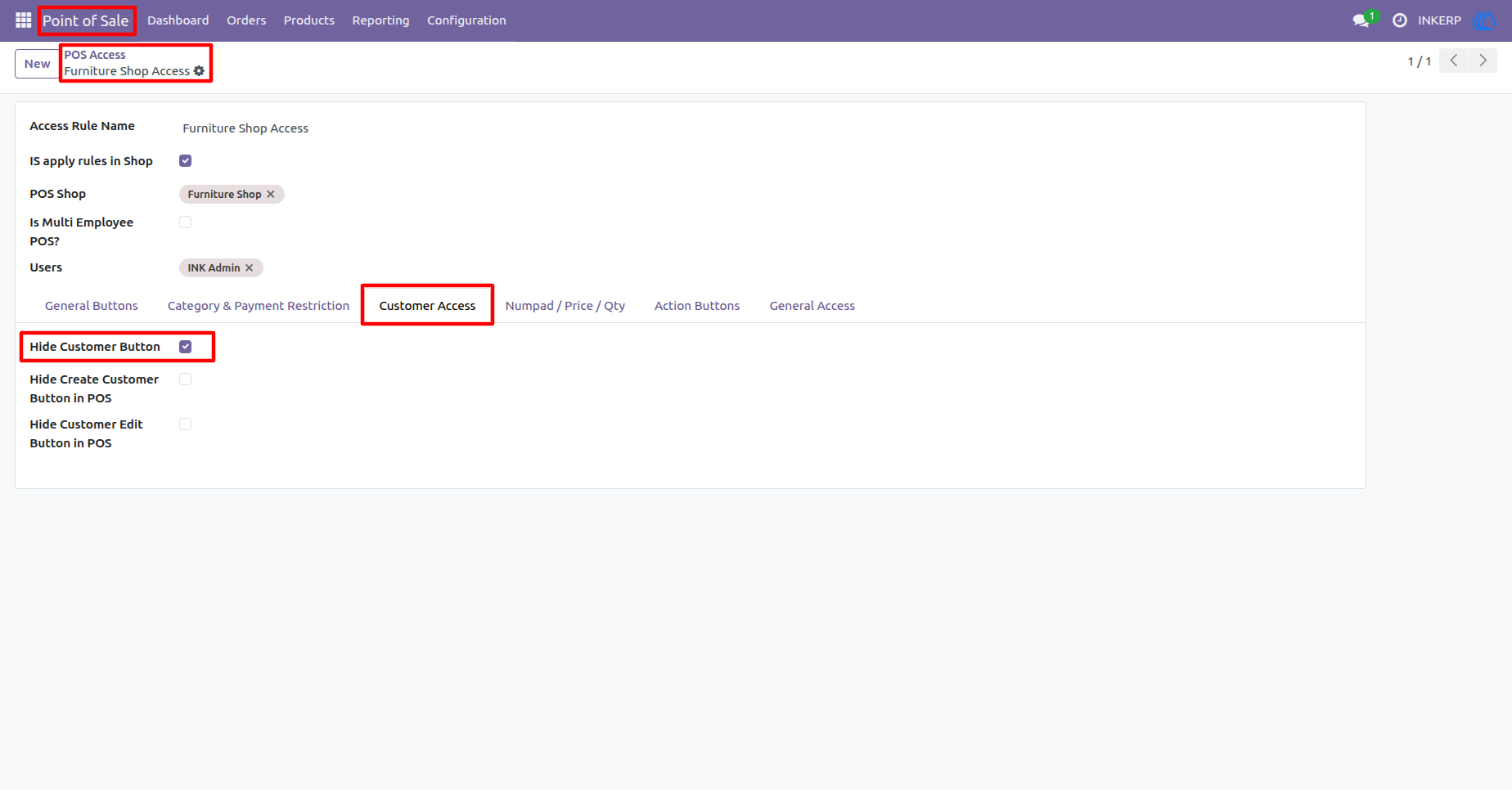Open the Orders menu
1512x790 pixels.
click(x=246, y=20)
